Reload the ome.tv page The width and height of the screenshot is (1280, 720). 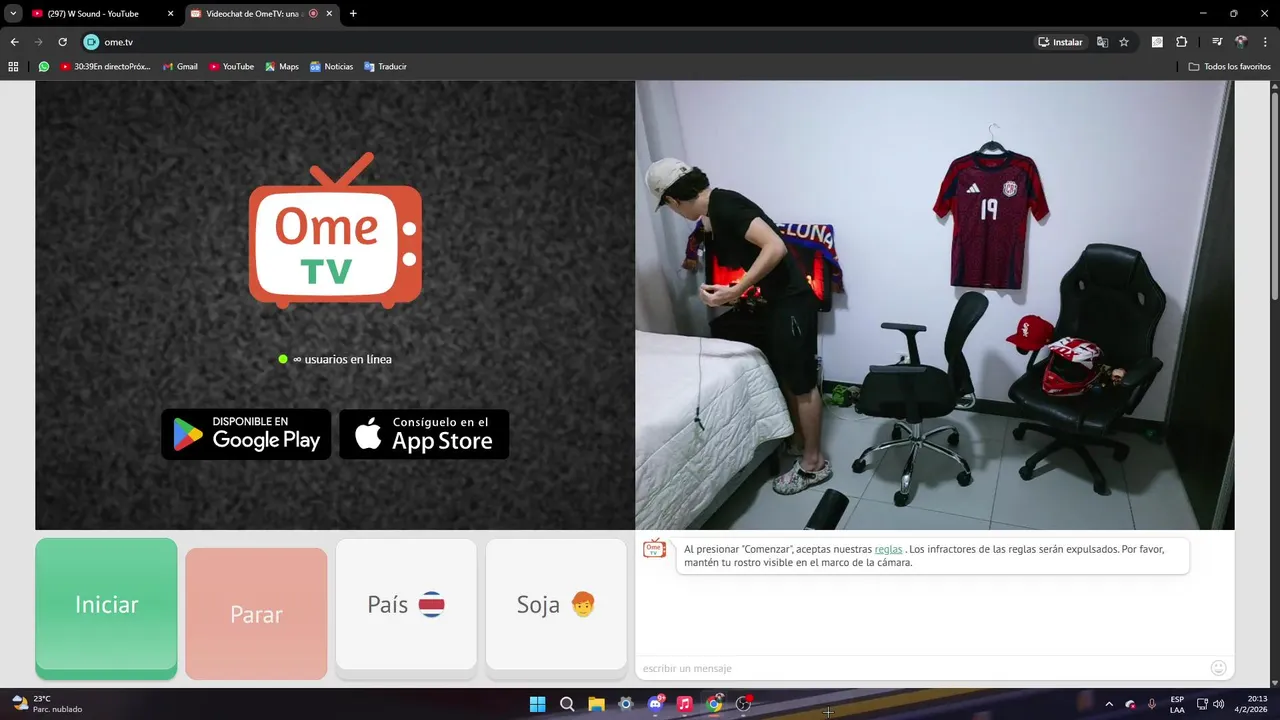[x=62, y=42]
